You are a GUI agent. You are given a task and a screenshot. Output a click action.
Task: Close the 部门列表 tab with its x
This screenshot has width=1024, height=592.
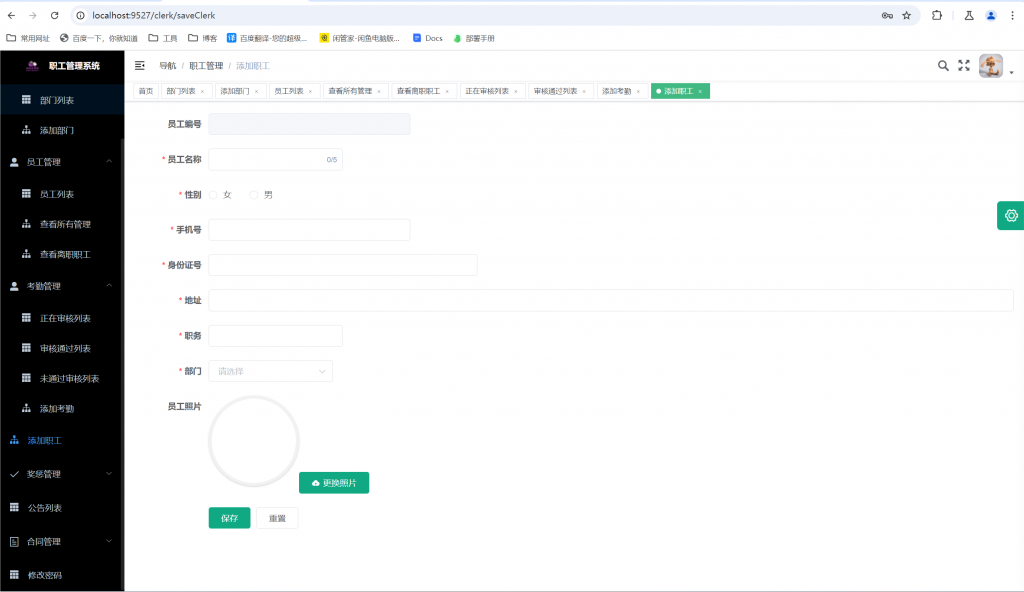(202, 91)
